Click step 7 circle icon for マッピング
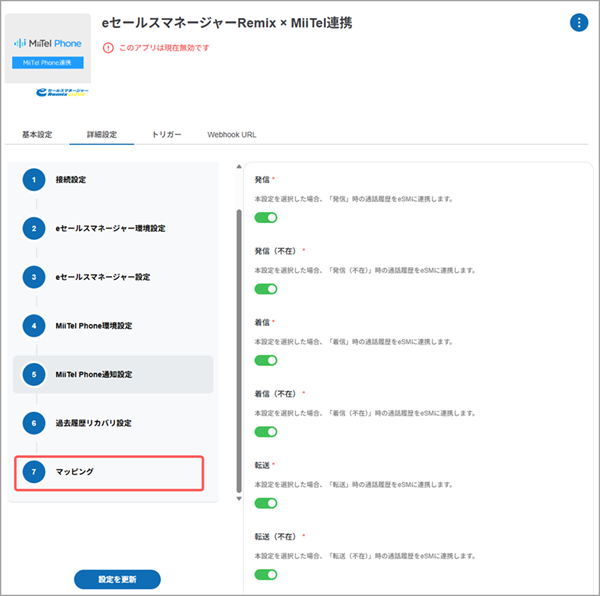Screen dimensions: 600x596 click(x=34, y=471)
